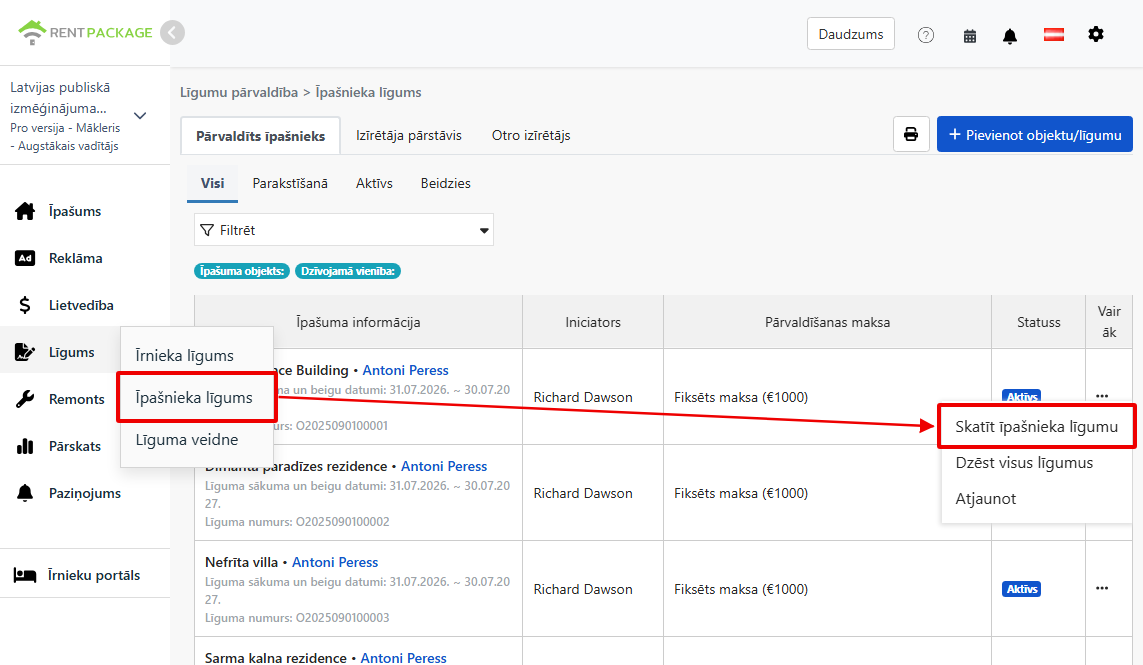The width and height of the screenshot is (1143, 665).
Task: Open Antoni Peress link for Sarma kalna rezidence
Action: [x=403, y=658]
